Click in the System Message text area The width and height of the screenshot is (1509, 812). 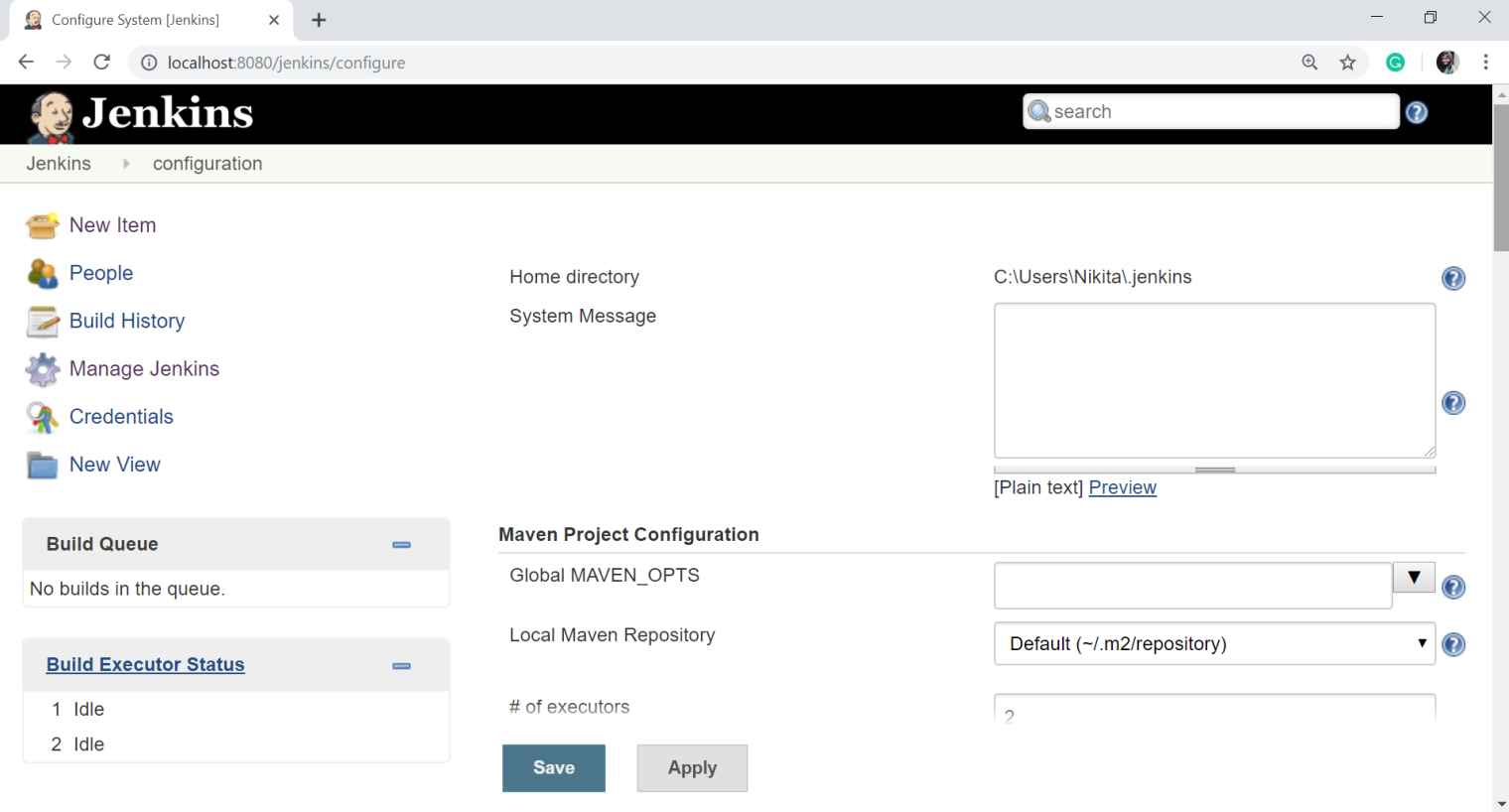click(x=1214, y=381)
